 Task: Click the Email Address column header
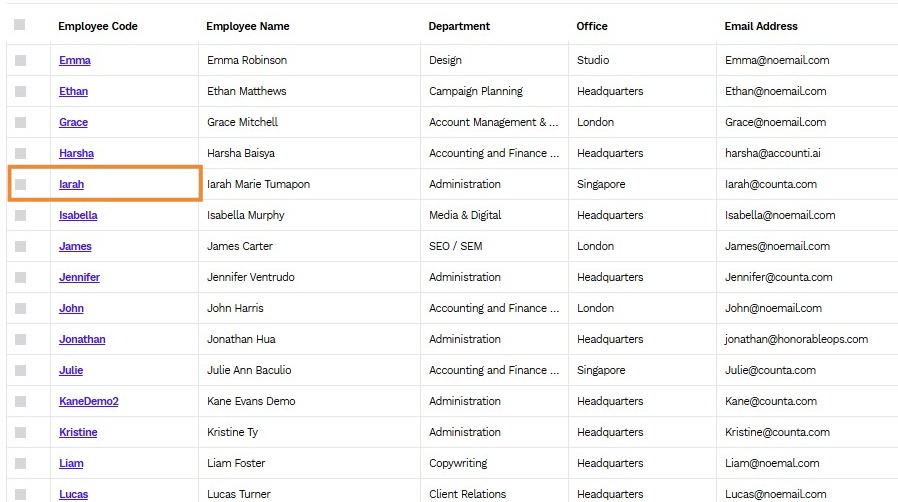point(761,26)
